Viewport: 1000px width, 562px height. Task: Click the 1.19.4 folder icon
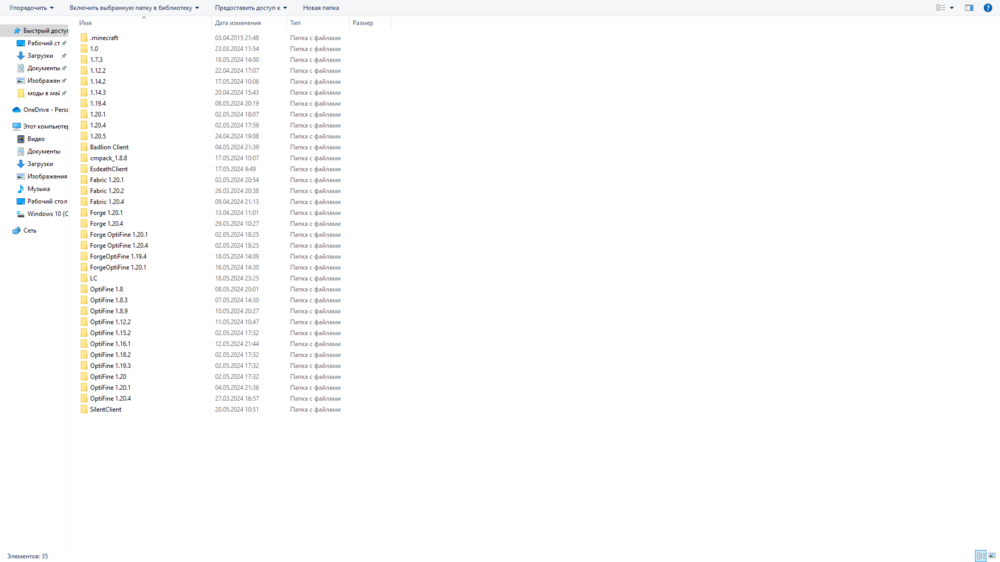point(84,103)
